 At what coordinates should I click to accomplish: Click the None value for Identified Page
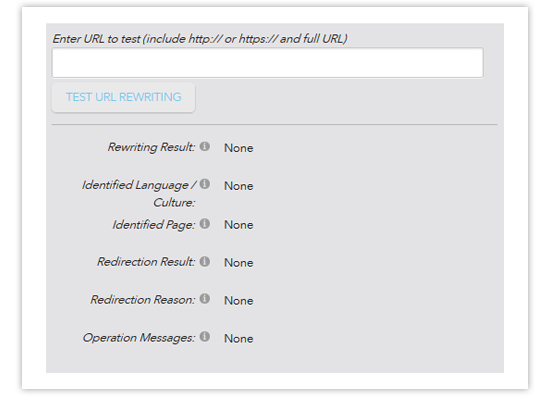(239, 225)
